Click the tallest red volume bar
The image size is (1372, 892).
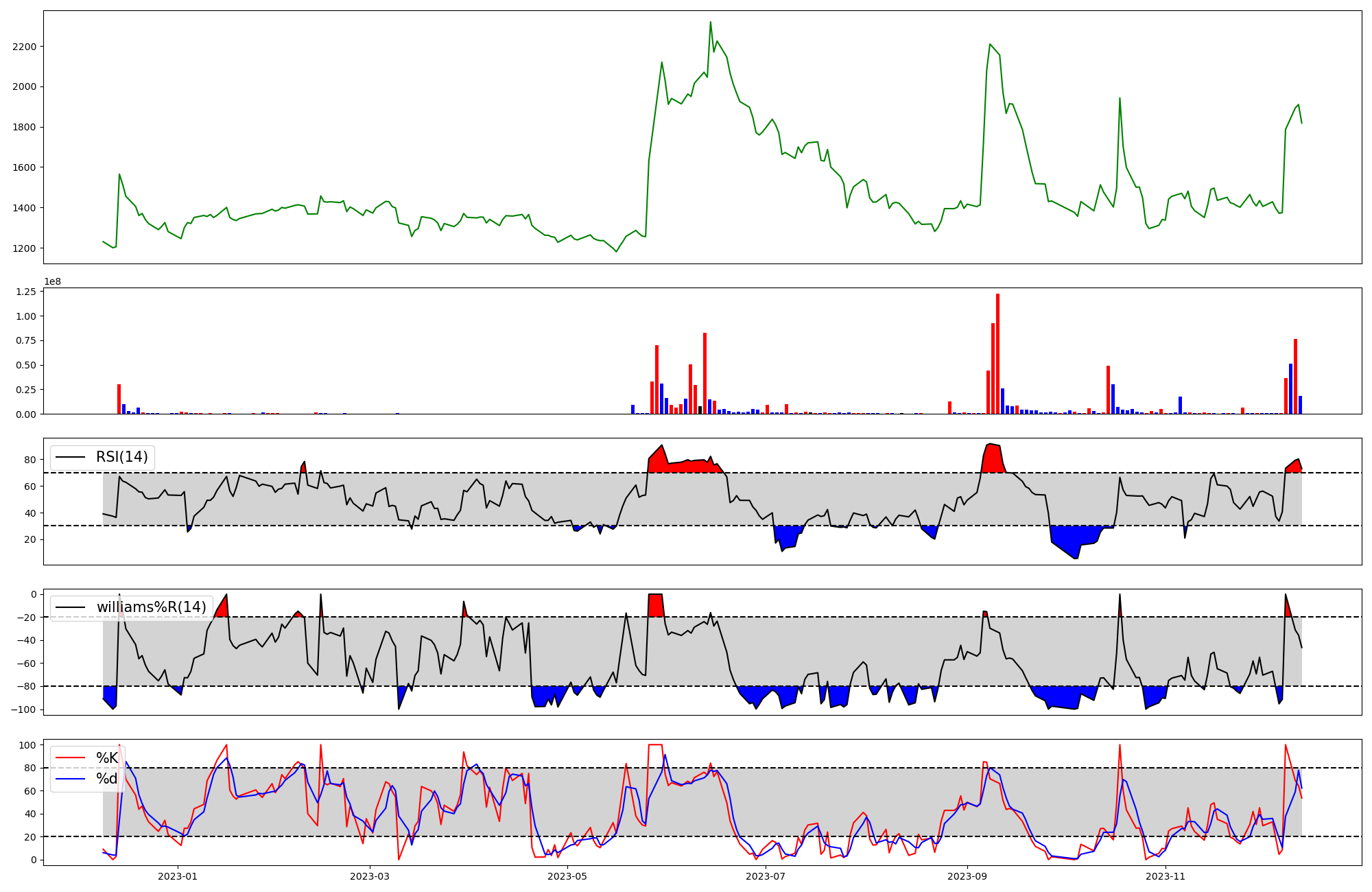click(x=997, y=353)
